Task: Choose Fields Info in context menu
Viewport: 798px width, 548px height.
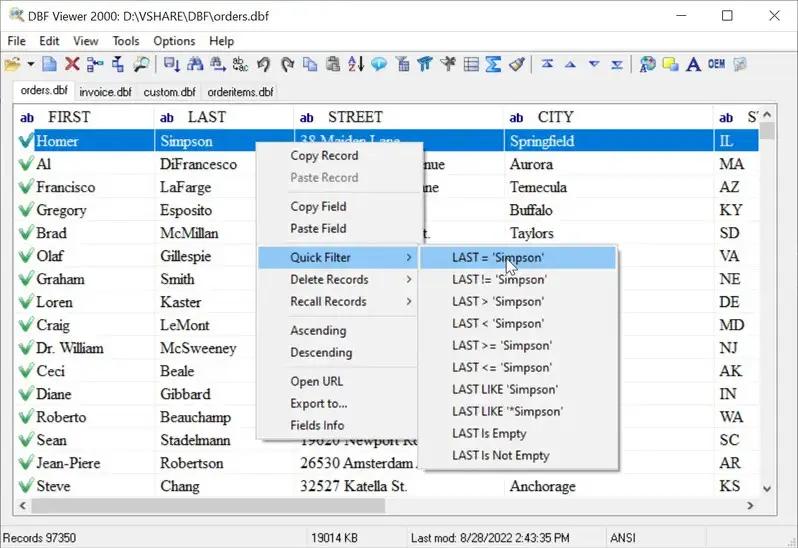Action: click(317, 425)
